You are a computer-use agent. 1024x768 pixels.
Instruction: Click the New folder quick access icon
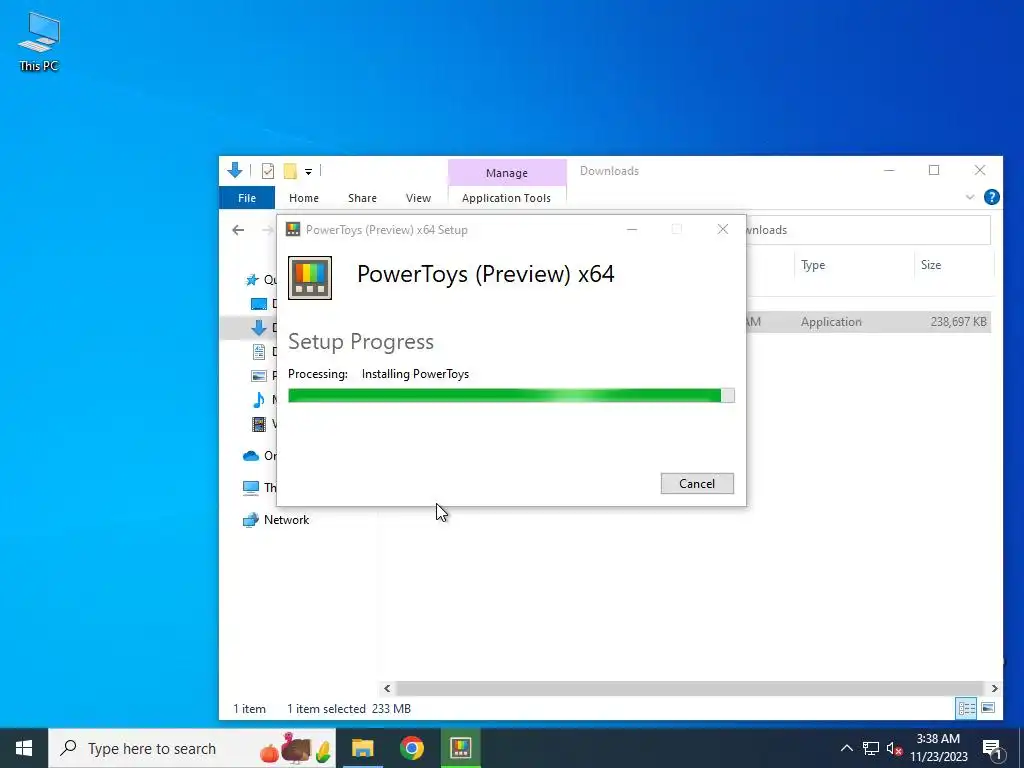point(290,171)
